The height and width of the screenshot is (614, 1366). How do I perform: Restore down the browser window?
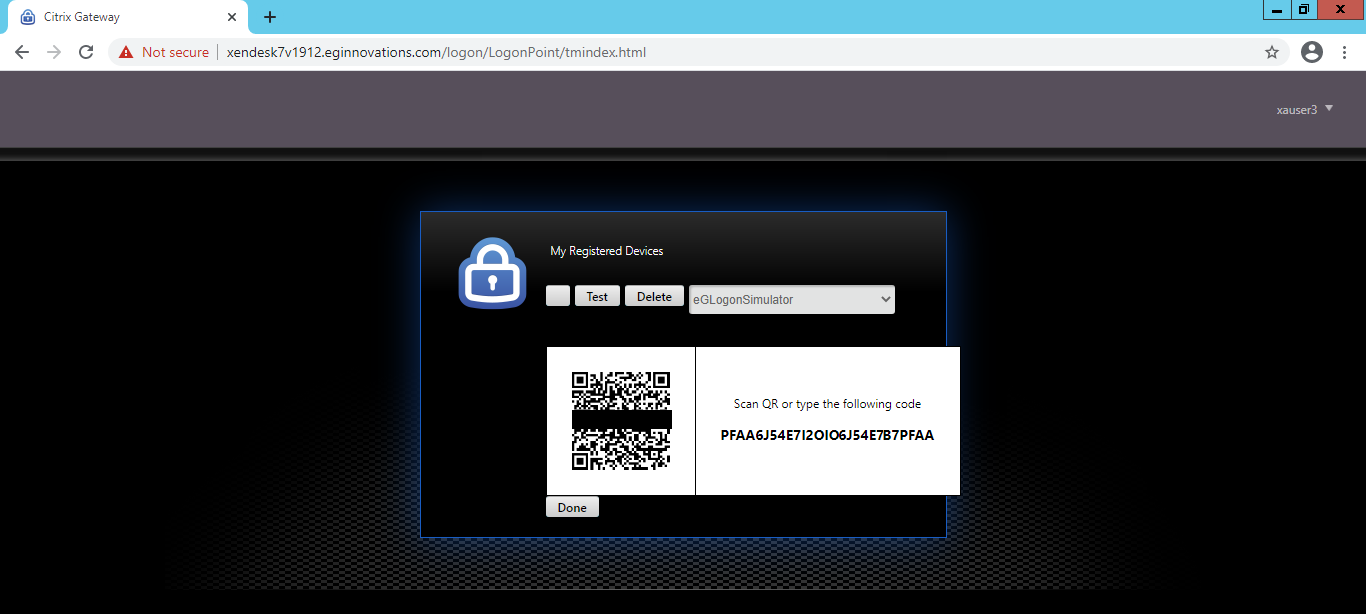tap(1304, 9)
